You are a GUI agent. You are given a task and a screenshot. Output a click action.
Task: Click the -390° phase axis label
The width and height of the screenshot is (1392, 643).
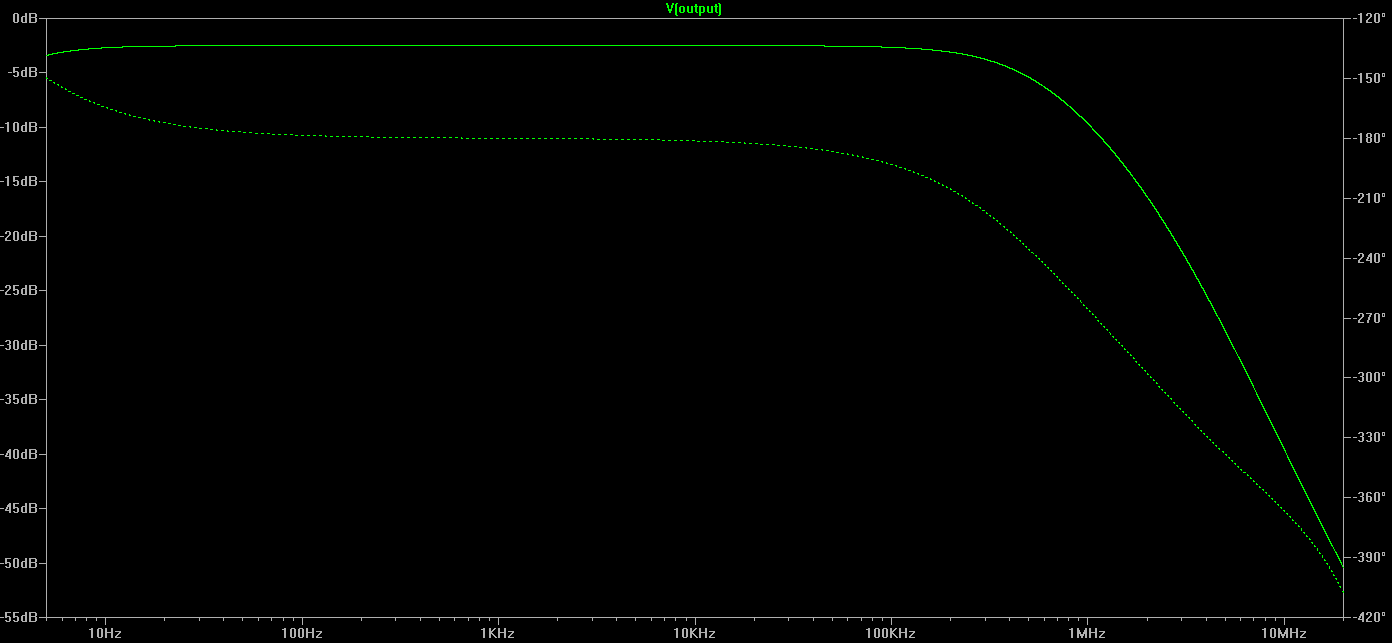pyautogui.click(x=1368, y=558)
